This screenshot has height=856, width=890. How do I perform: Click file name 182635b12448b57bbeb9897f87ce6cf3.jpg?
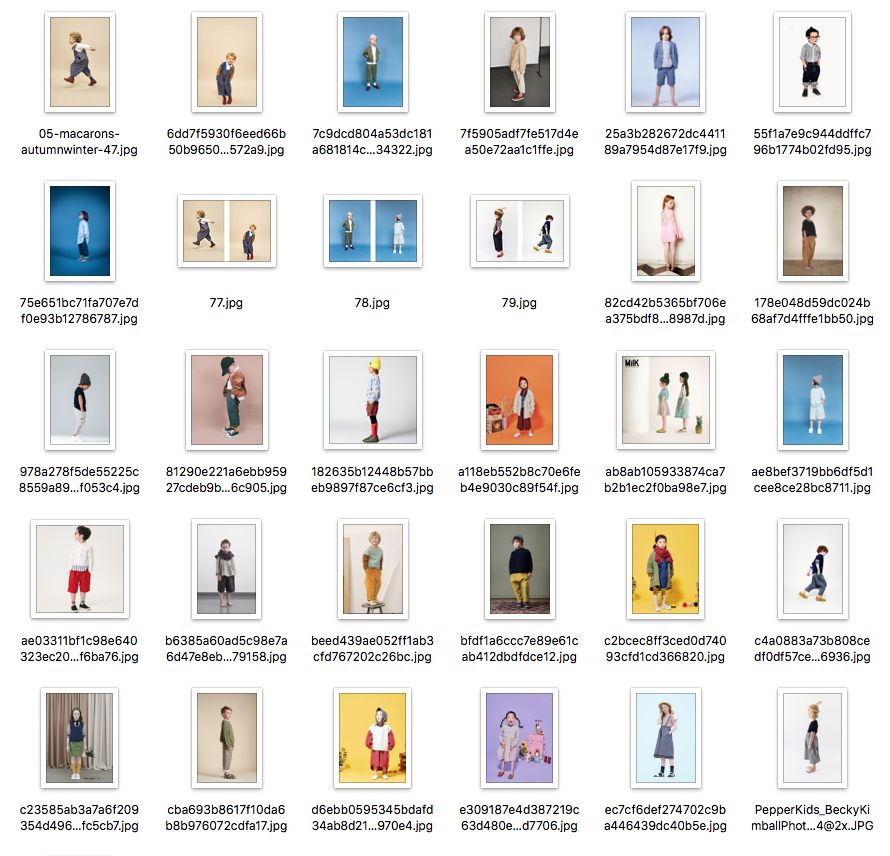[372, 480]
